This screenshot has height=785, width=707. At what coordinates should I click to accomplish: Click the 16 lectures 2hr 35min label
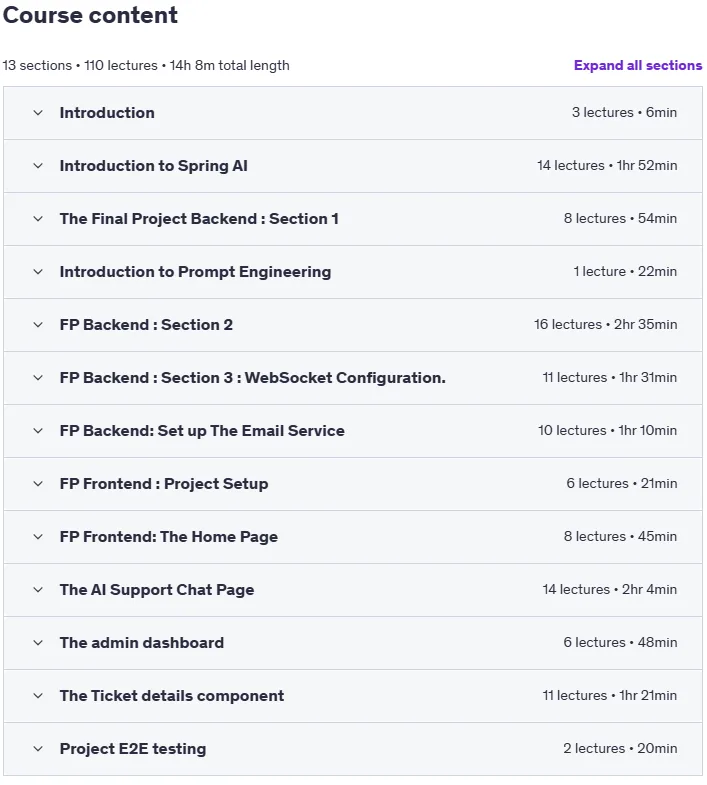[x=605, y=324]
